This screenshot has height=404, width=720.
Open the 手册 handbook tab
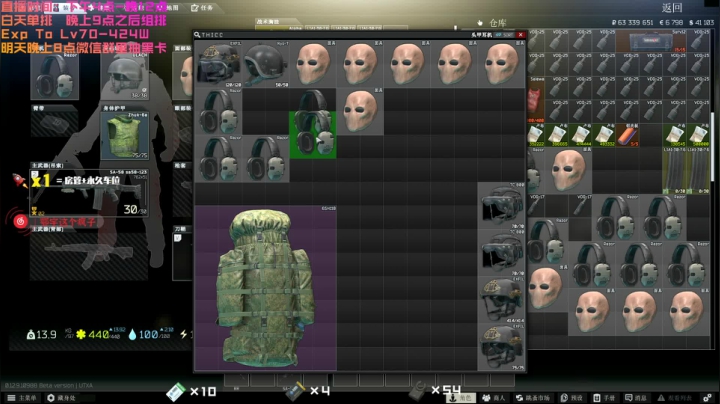(604, 398)
